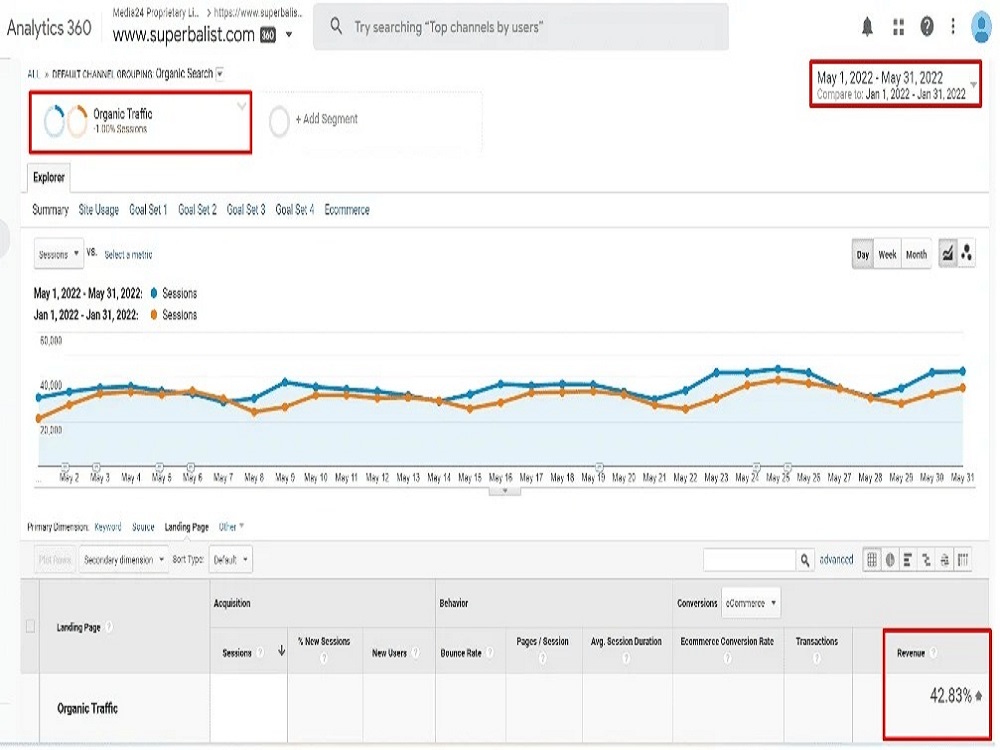The height and width of the screenshot is (750, 1000).
Task: Click the Organic Traffic segment rings icon
Action: pyautogui.click(x=65, y=121)
